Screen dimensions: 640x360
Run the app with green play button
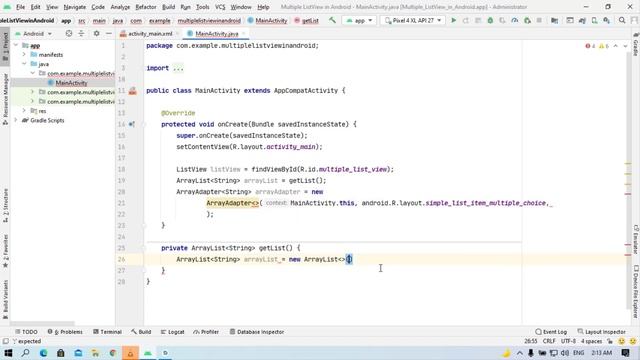pos(453,20)
